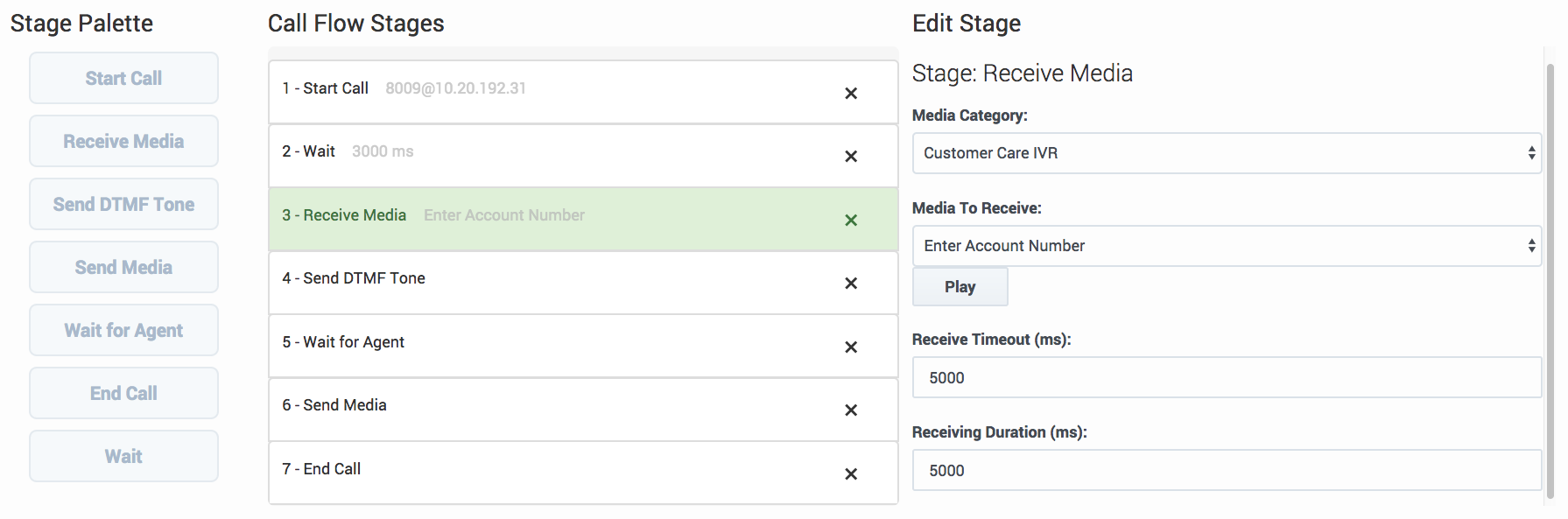Open the Media Category dropdown
Viewport: 1568px width, 519px height.
coord(1226,153)
